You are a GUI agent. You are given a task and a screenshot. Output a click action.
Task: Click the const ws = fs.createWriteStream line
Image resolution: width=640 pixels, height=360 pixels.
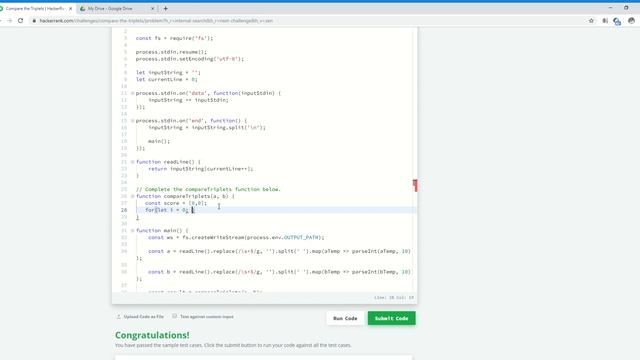(236, 237)
